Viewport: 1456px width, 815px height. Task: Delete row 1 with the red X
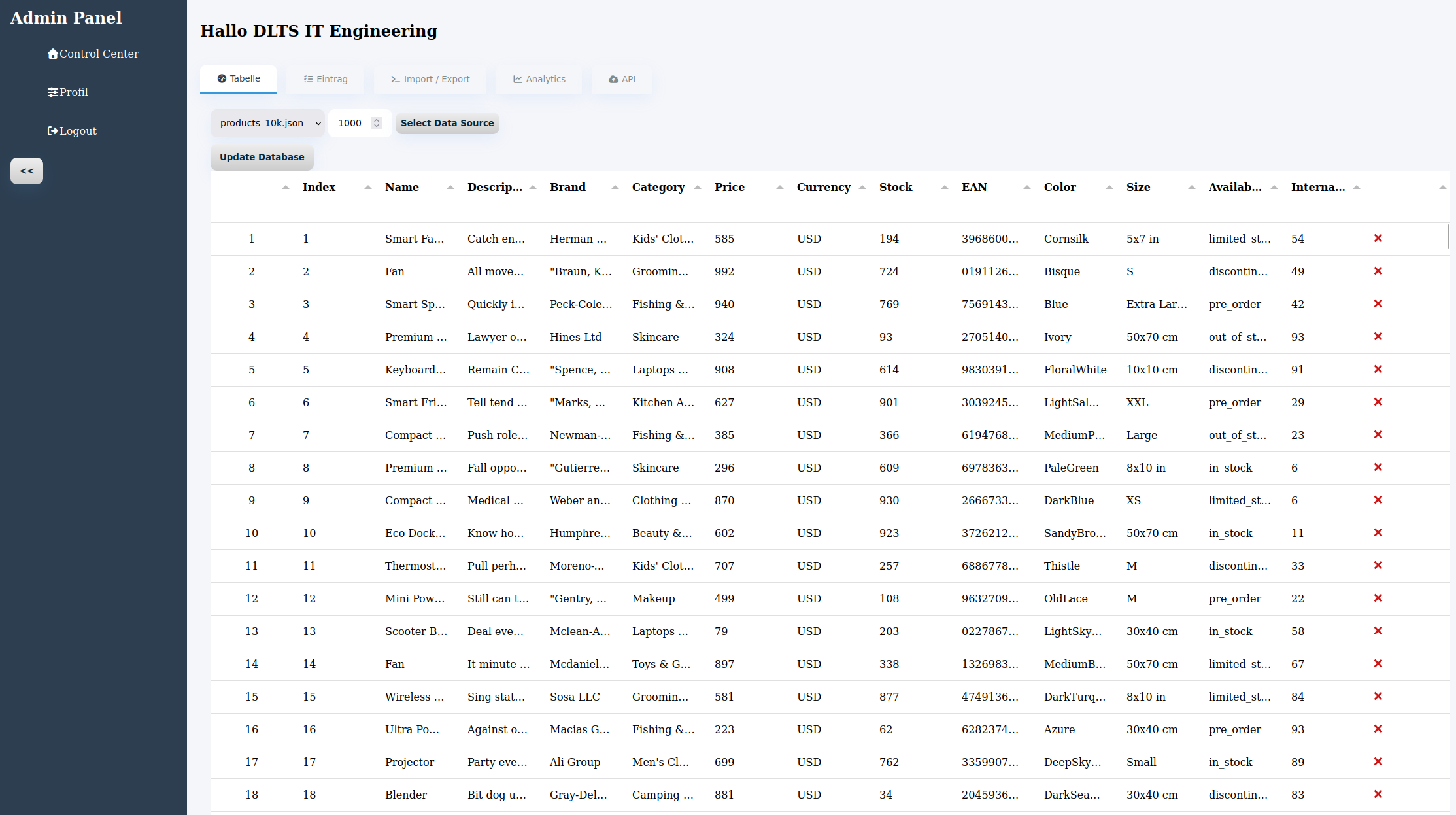click(1378, 239)
